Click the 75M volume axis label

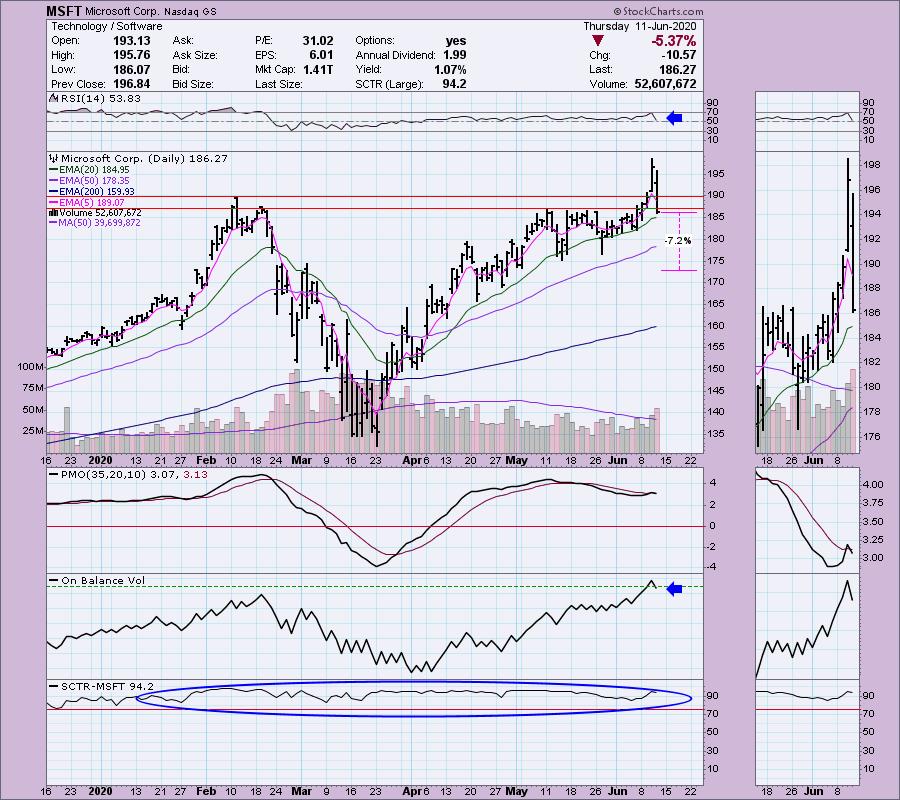pyautogui.click(x=33, y=389)
